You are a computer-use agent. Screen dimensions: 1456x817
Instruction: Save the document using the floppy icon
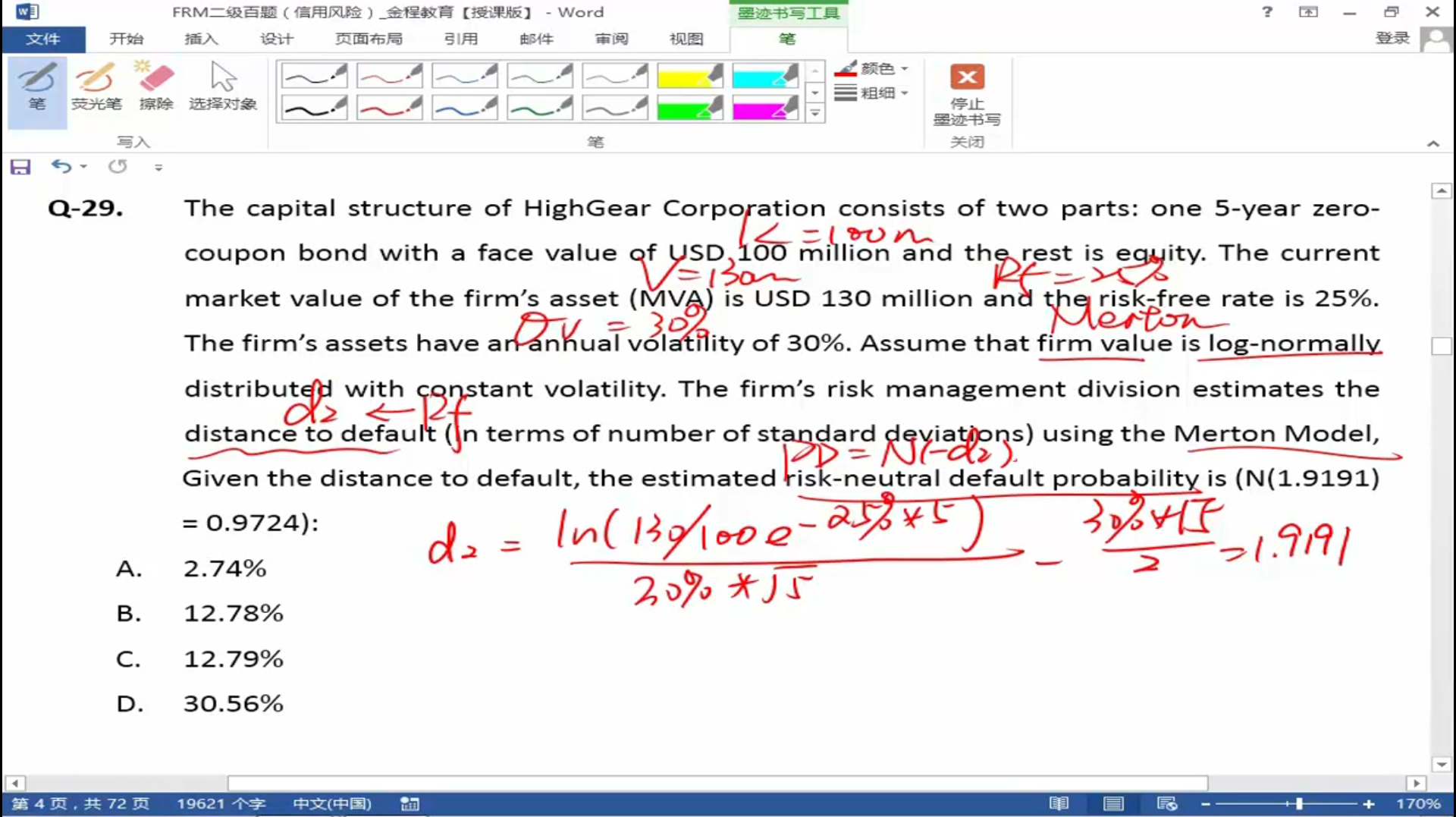pyautogui.click(x=20, y=167)
